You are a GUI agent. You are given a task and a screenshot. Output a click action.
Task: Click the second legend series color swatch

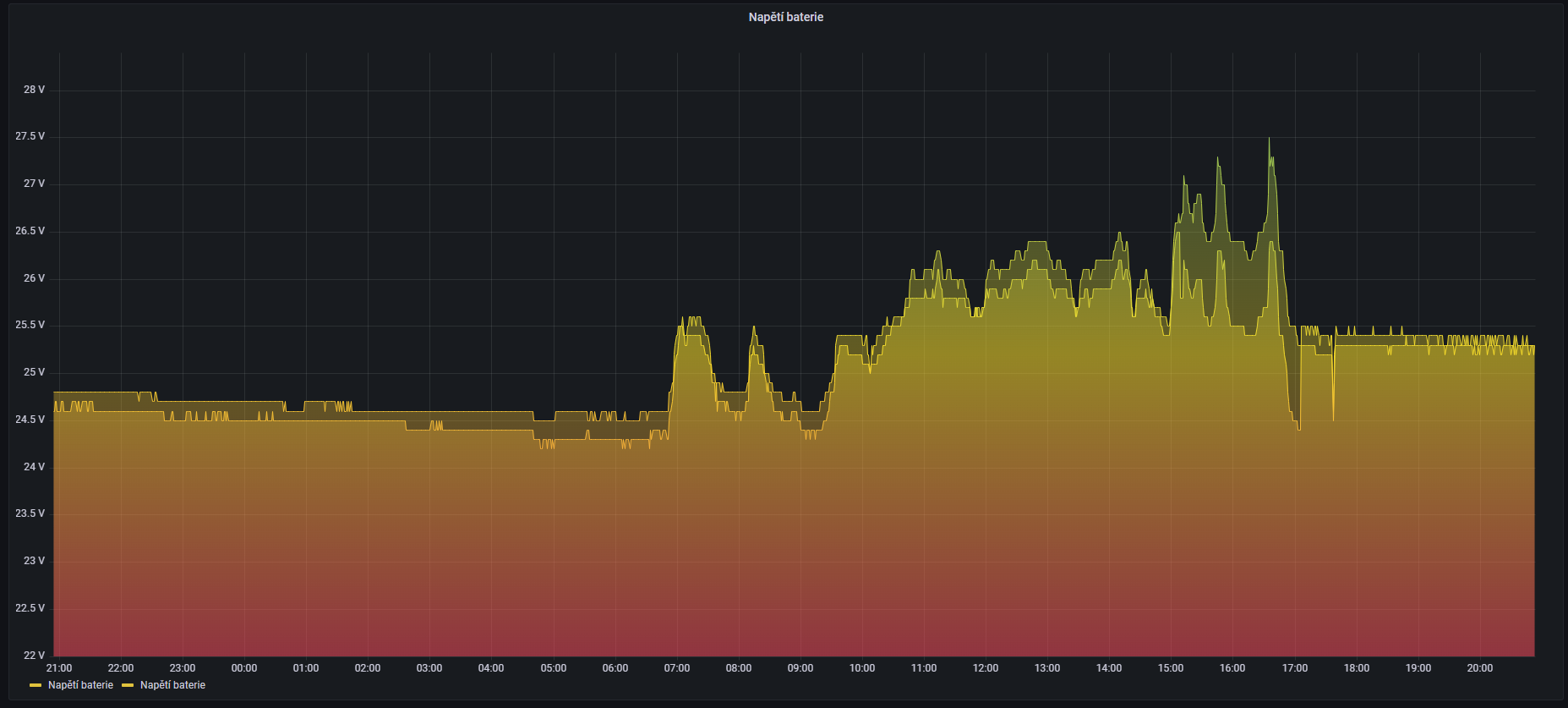(128, 685)
